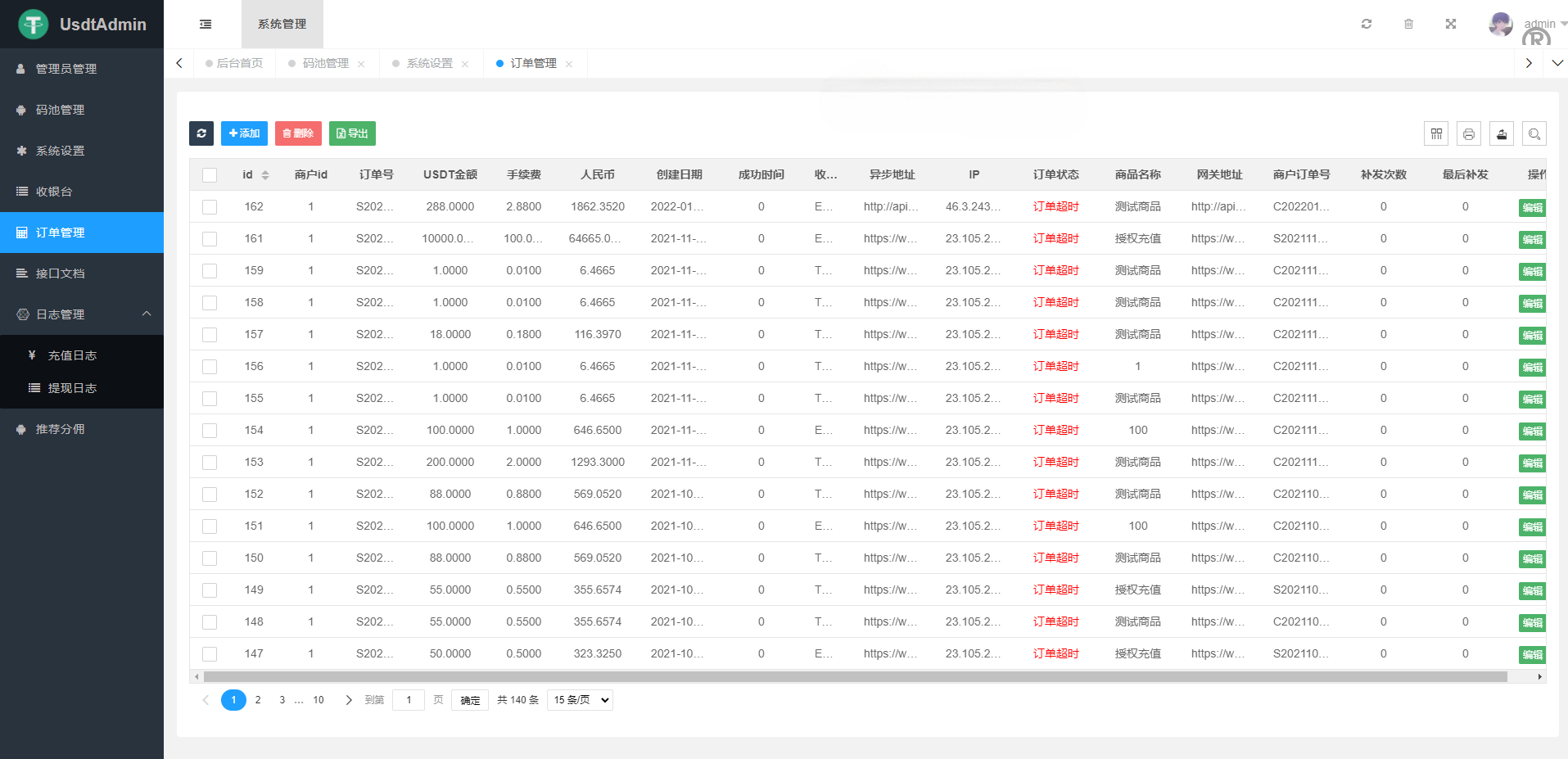Click the blue 添加 button
This screenshot has width=1568, height=759.
[x=244, y=133]
